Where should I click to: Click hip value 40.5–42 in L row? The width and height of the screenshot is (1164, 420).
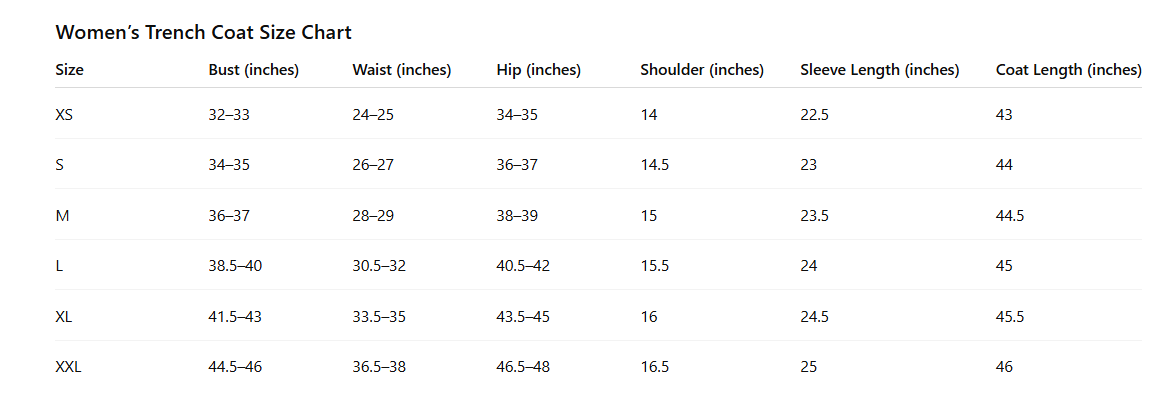point(523,266)
